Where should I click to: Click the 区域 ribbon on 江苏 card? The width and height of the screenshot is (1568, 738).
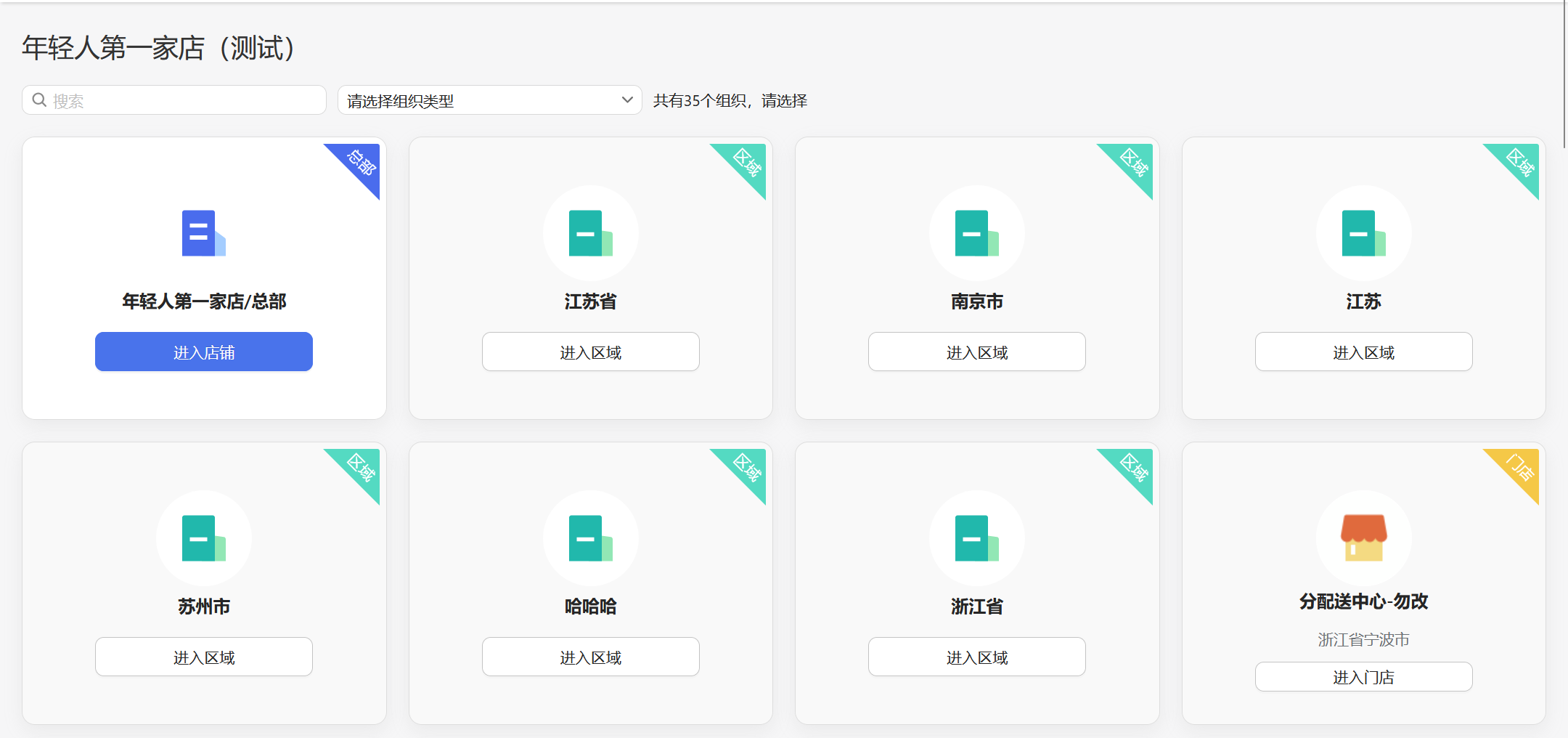[x=1519, y=163]
